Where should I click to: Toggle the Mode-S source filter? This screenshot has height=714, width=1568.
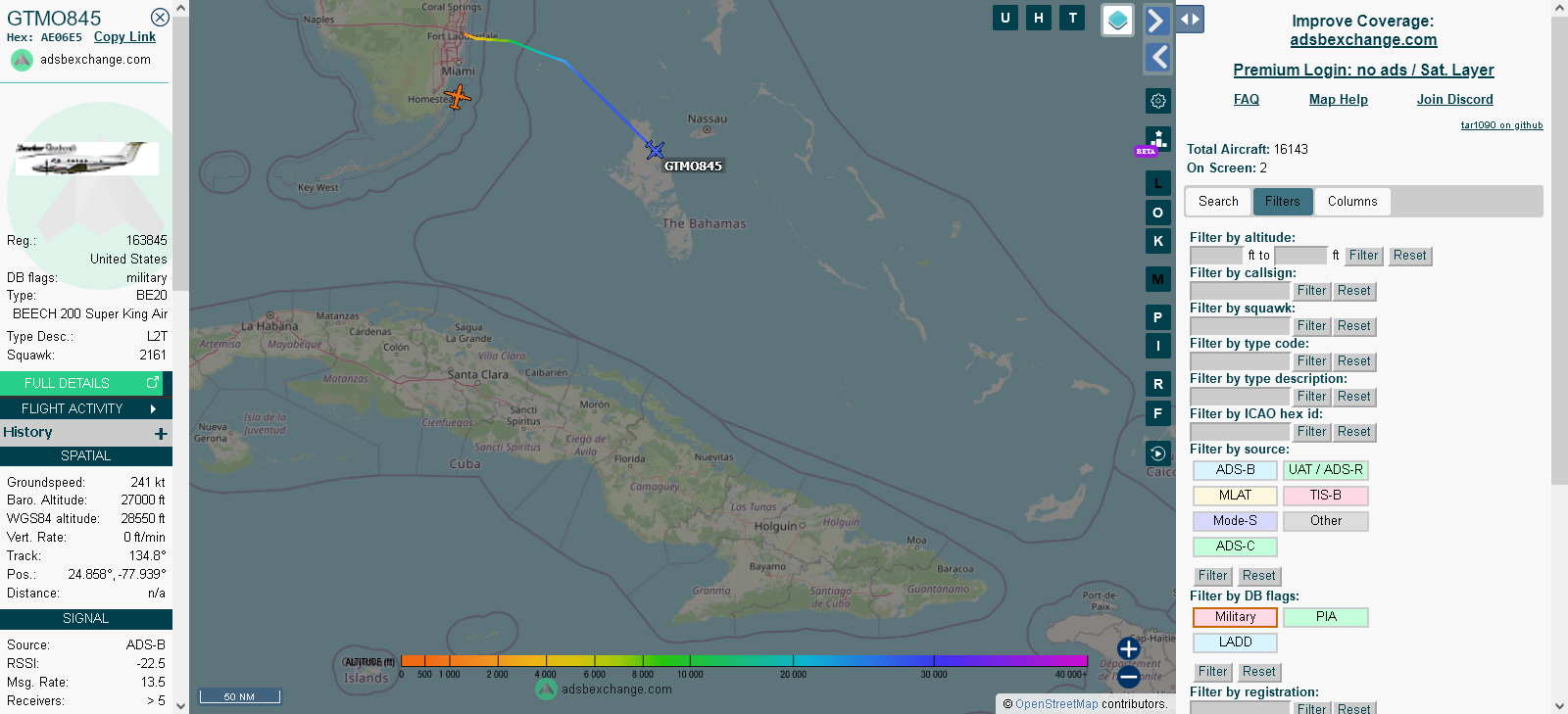(x=1235, y=521)
